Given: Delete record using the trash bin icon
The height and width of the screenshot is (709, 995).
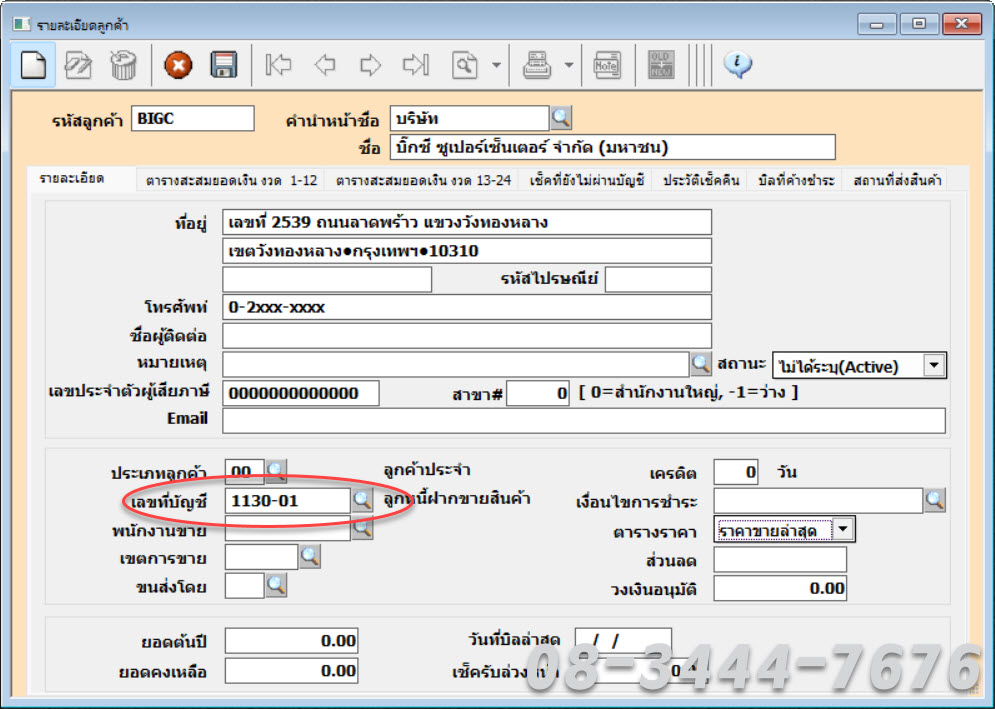Looking at the screenshot, I should pos(123,65).
